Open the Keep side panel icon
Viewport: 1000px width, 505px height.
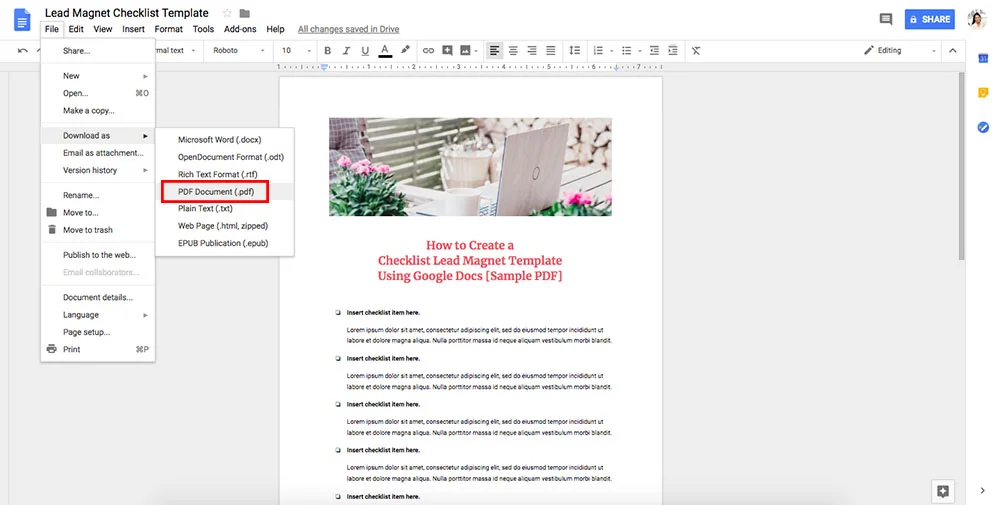point(983,93)
